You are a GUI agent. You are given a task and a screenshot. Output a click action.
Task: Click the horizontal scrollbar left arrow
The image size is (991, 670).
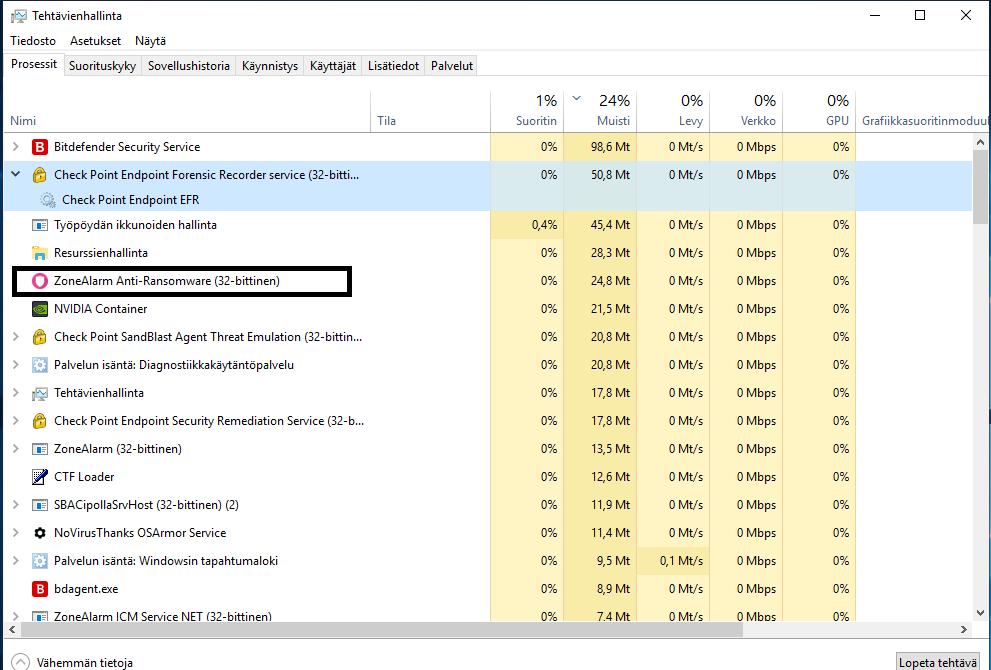pyautogui.click(x=11, y=630)
